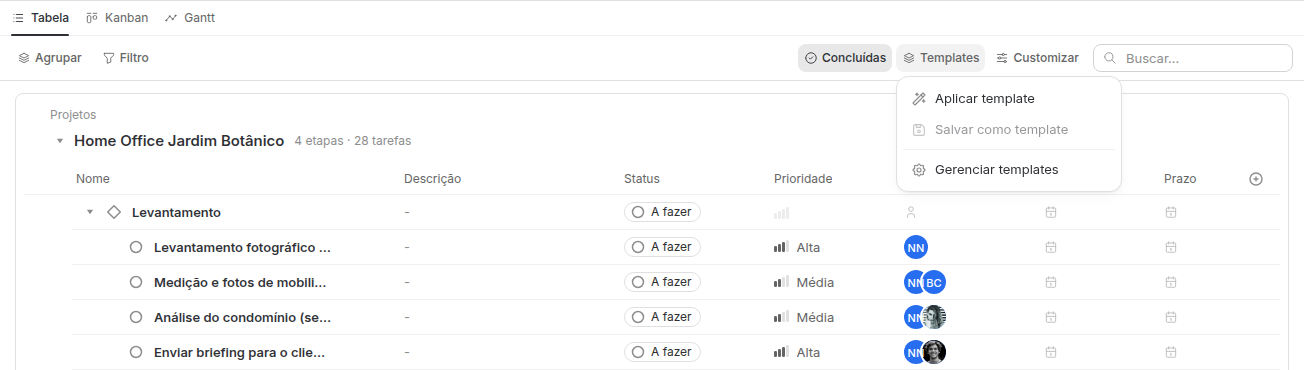Open the Customizar settings

tap(1037, 58)
